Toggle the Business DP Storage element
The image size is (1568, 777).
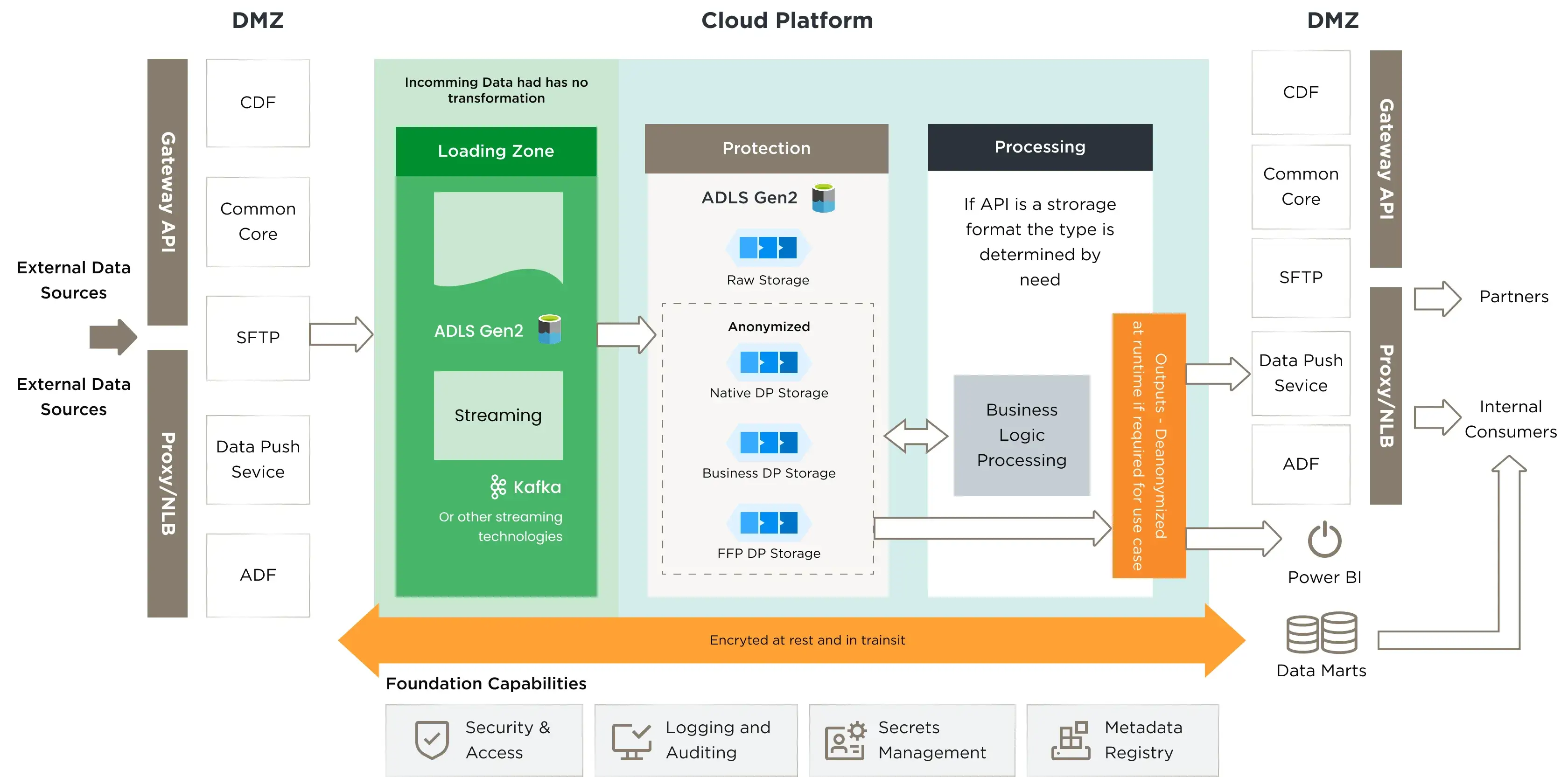[x=768, y=442]
